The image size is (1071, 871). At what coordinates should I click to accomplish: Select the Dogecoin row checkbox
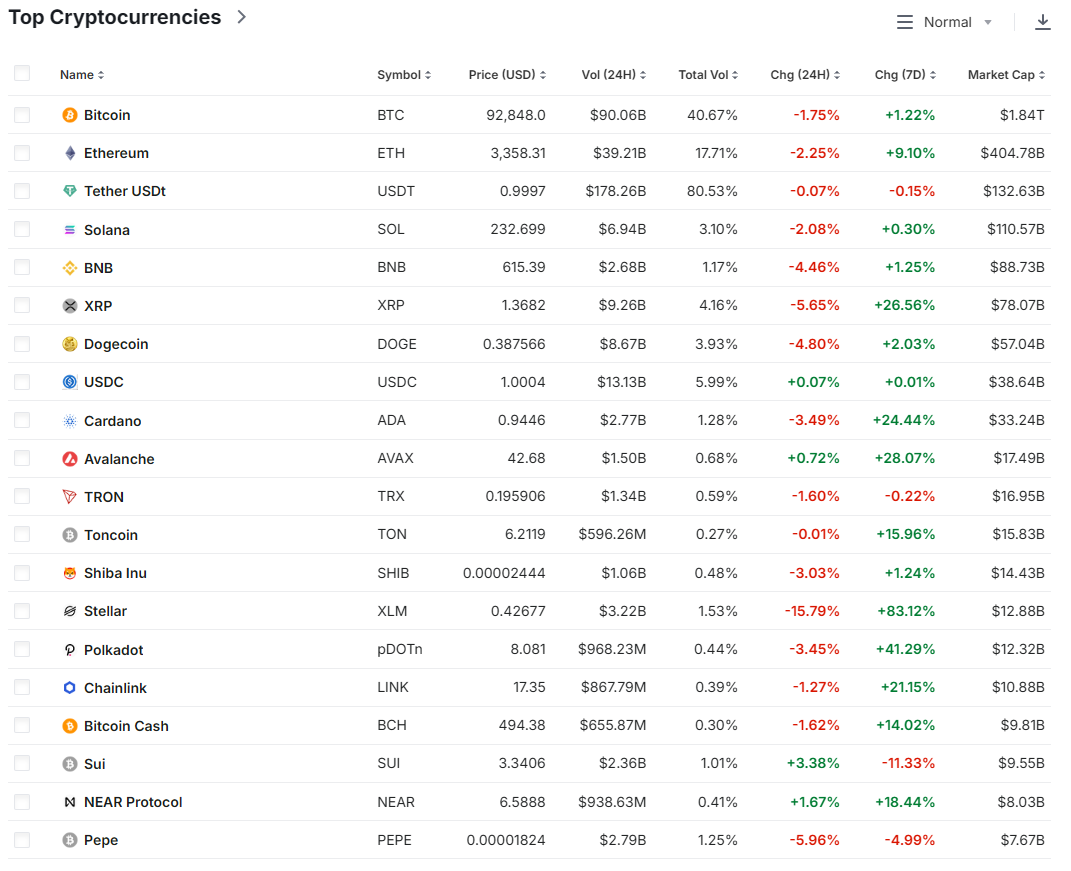(22, 344)
